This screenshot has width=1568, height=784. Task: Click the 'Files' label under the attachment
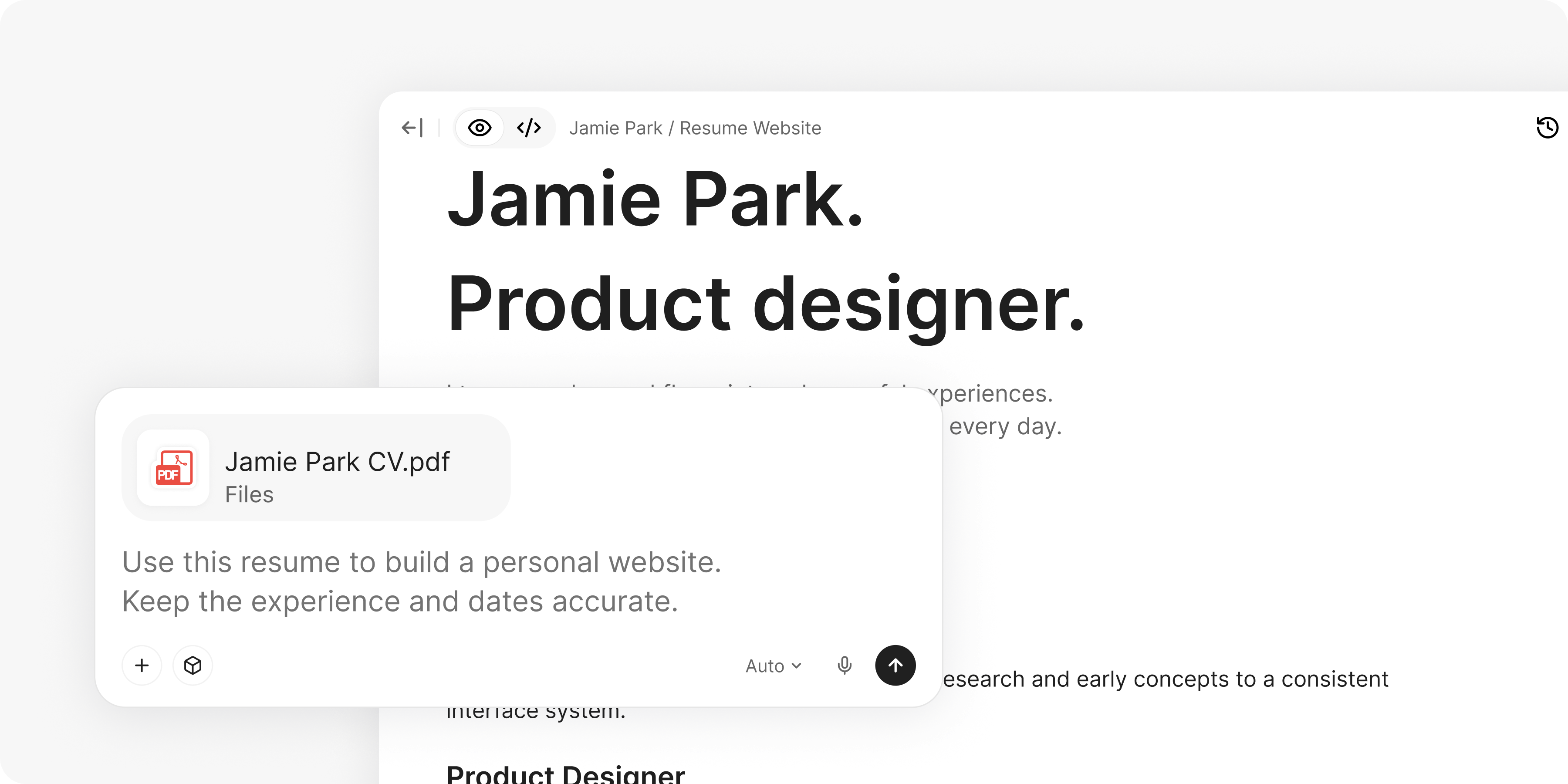pyautogui.click(x=250, y=494)
